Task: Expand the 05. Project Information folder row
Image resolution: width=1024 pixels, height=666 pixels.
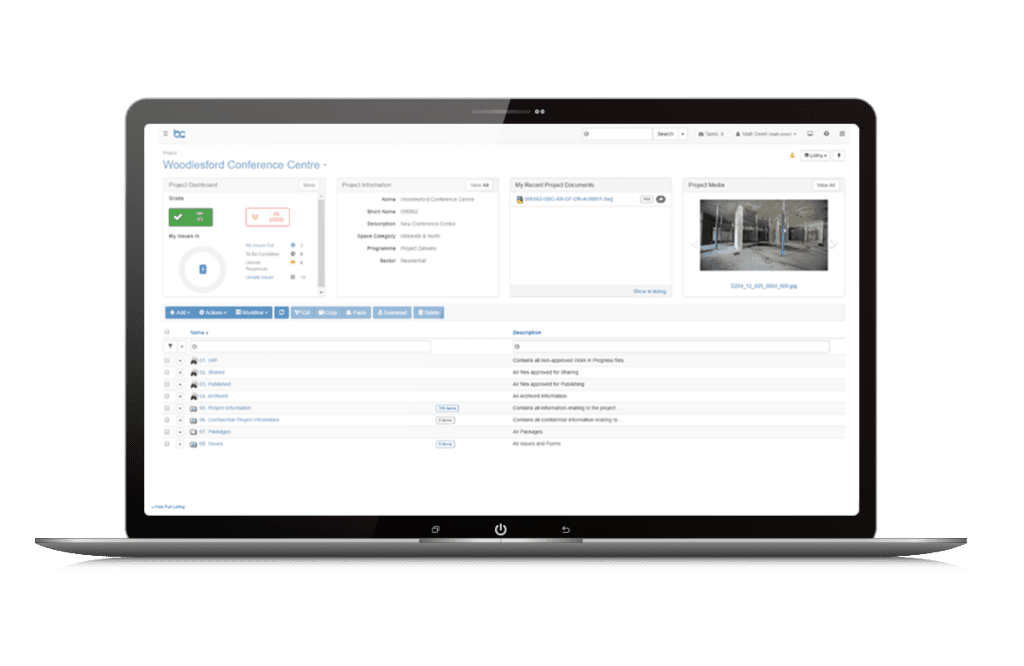Action: [180, 408]
